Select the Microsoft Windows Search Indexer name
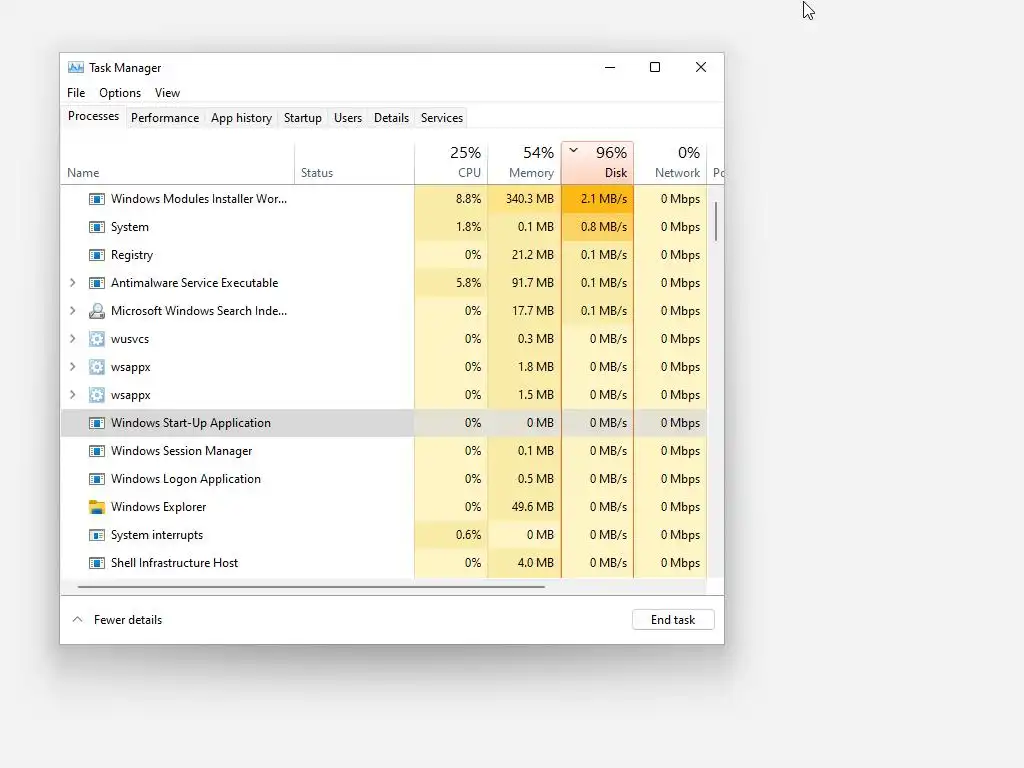This screenshot has width=1024, height=768. 199,311
